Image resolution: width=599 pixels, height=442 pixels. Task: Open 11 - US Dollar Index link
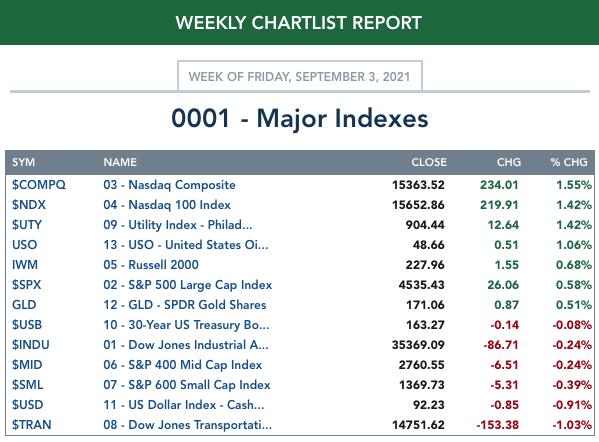point(184,405)
